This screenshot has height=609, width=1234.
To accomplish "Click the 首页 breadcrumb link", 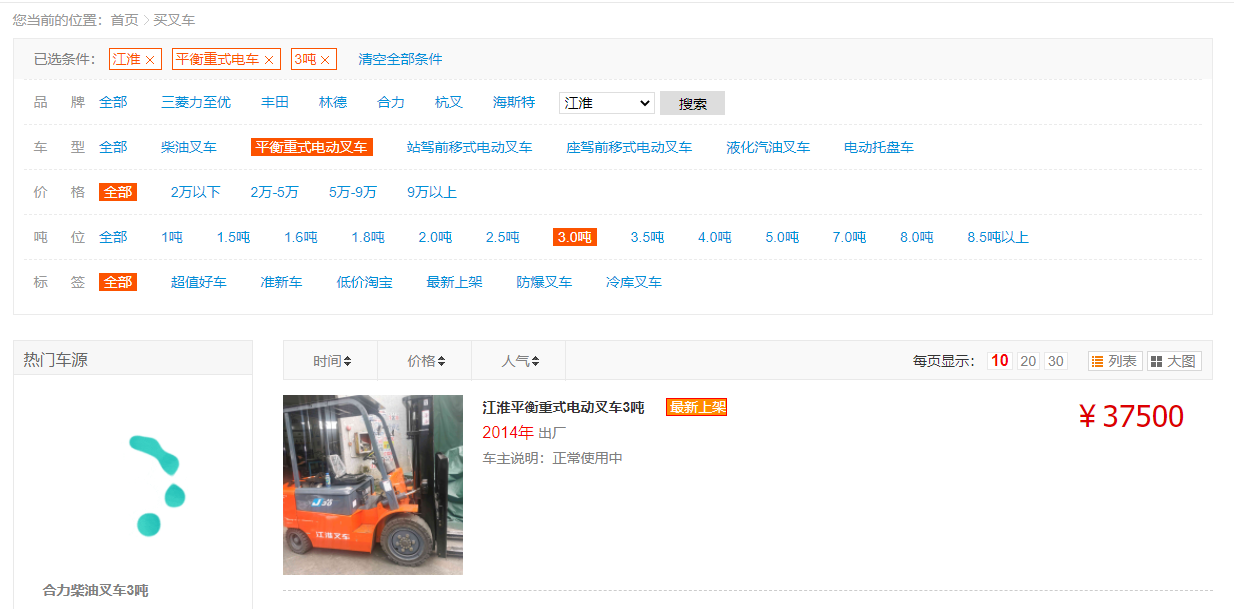I will [127, 19].
